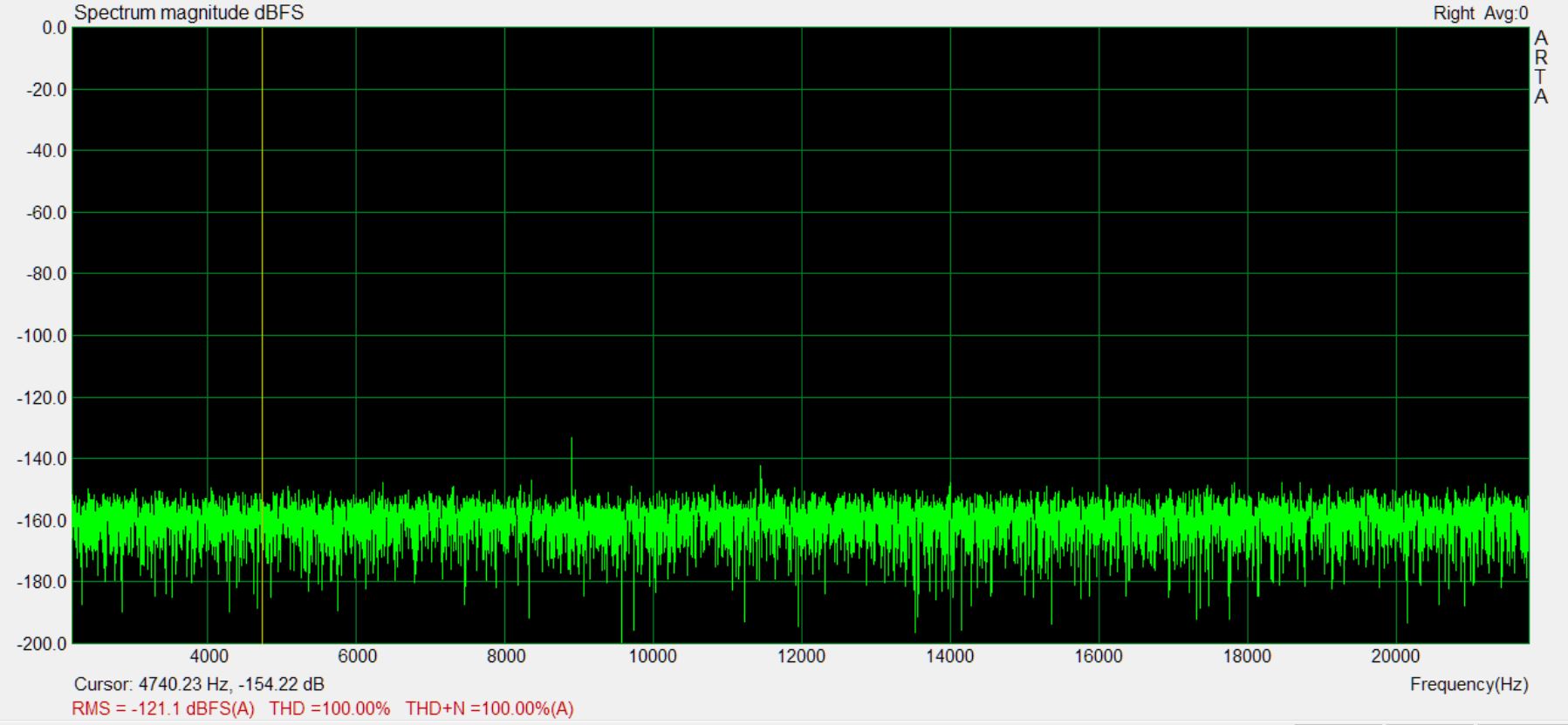Click the cursor readout '4740.23 Hz, -154.22 dB'

pos(231,685)
